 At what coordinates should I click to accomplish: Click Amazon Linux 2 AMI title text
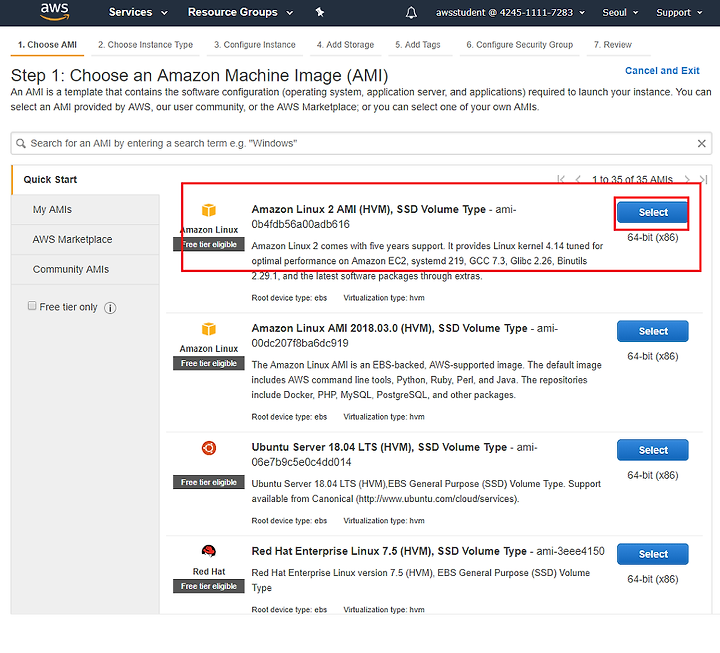coord(368,209)
